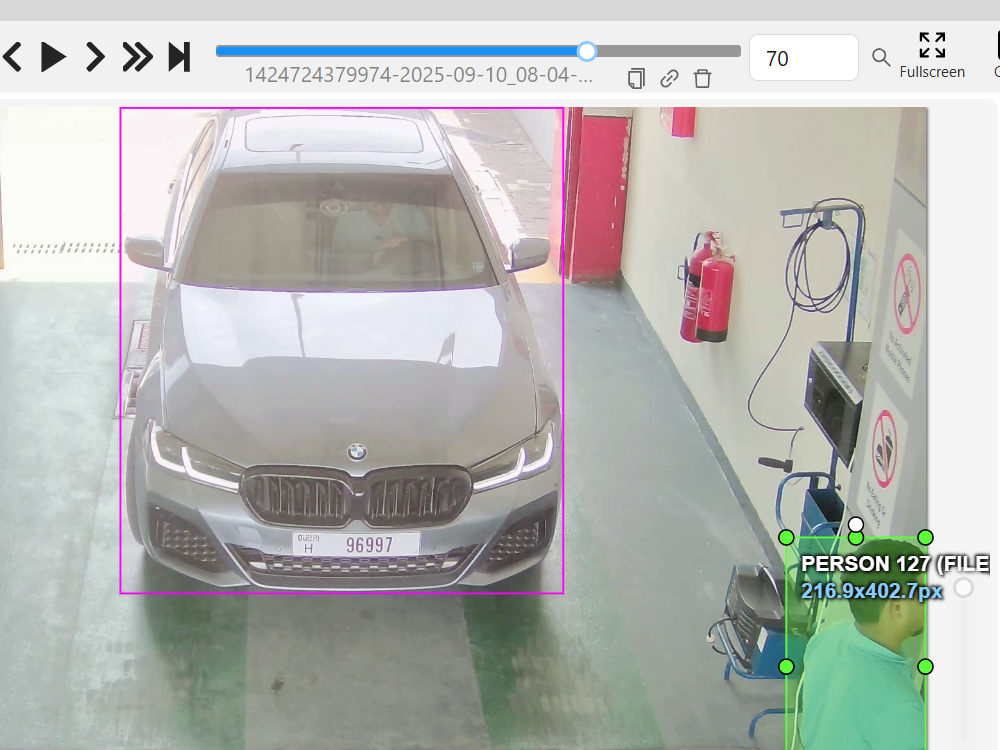Click the frame progress slider handle

(x=587, y=51)
